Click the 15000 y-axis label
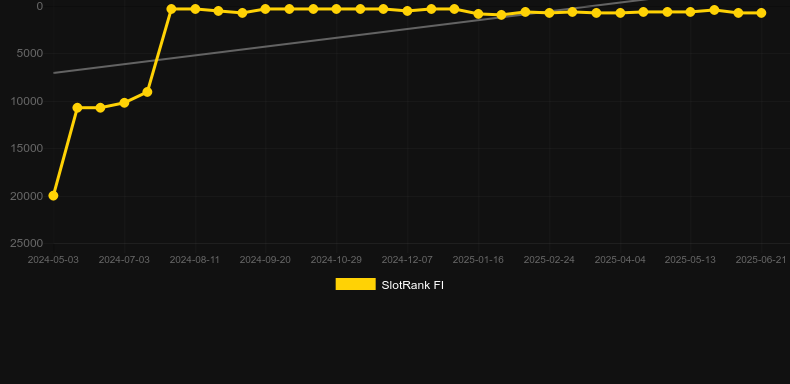This screenshot has height=384, width=790. pos(27,148)
